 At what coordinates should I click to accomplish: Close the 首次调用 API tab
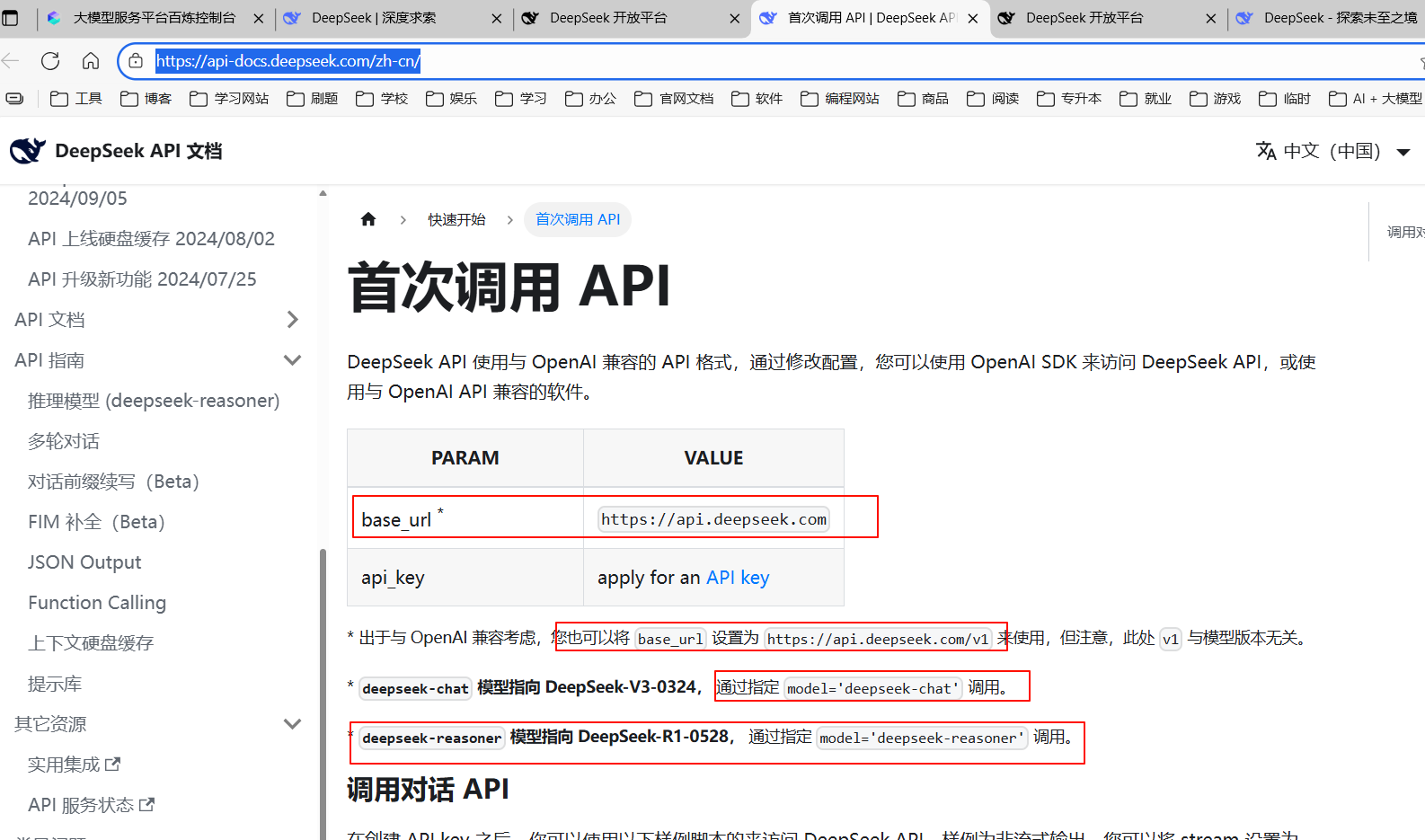pyautogui.click(x=973, y=18)
